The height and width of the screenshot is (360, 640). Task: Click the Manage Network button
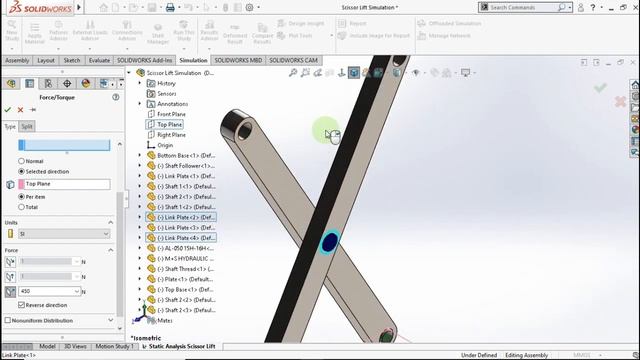click(x=444, y=36)
